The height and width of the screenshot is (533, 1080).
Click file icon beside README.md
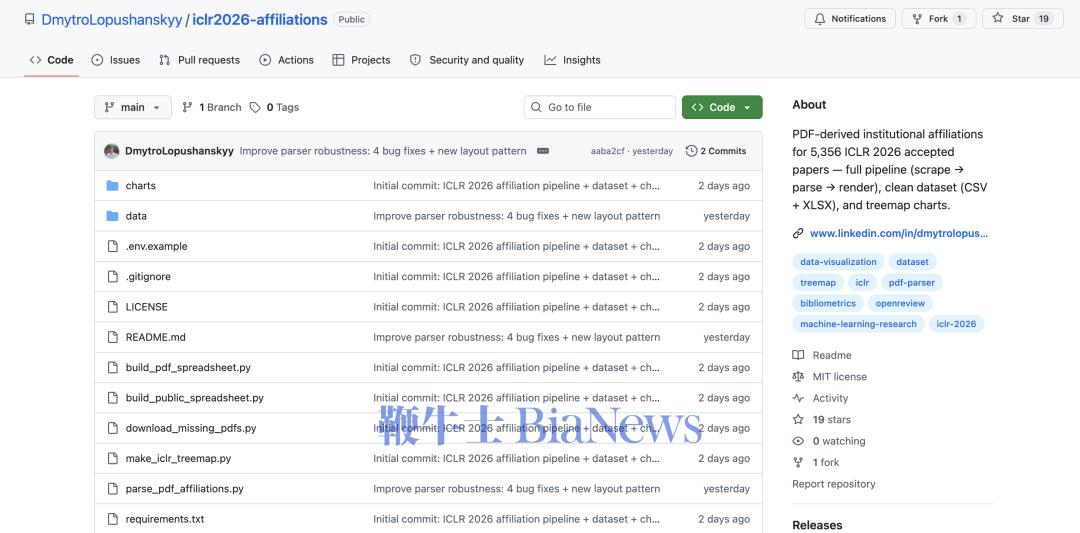click(x=112, y=337)
